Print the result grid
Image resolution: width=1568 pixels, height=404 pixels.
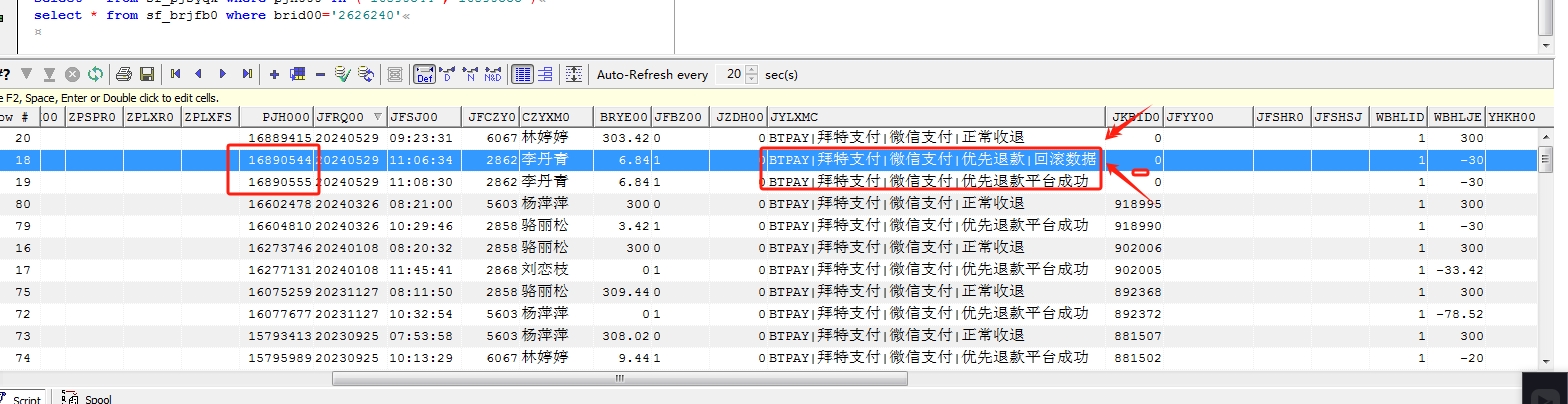click(x=124, y=74)
